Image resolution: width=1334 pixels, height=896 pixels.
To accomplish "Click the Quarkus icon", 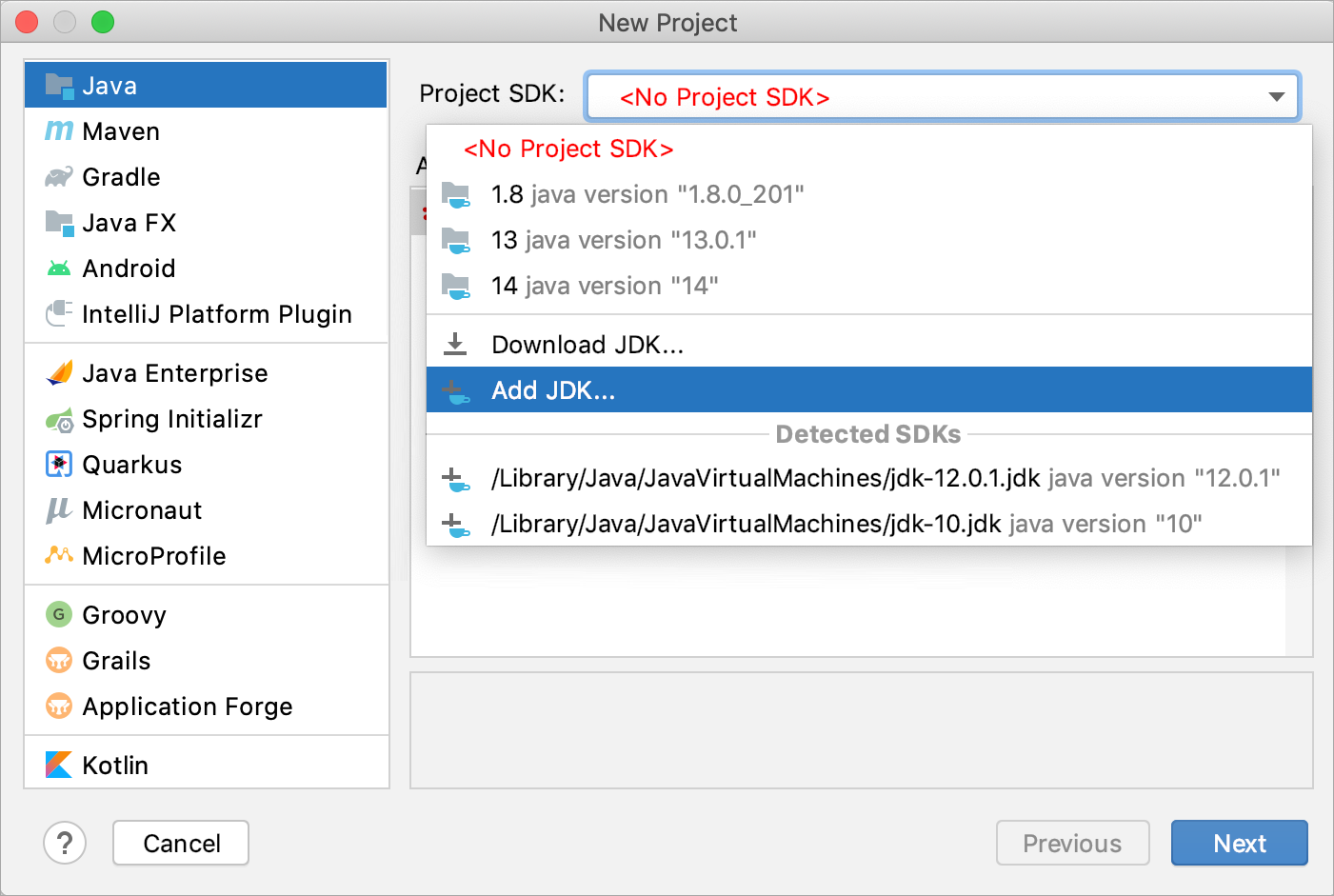I will click(x=59, y=464).
